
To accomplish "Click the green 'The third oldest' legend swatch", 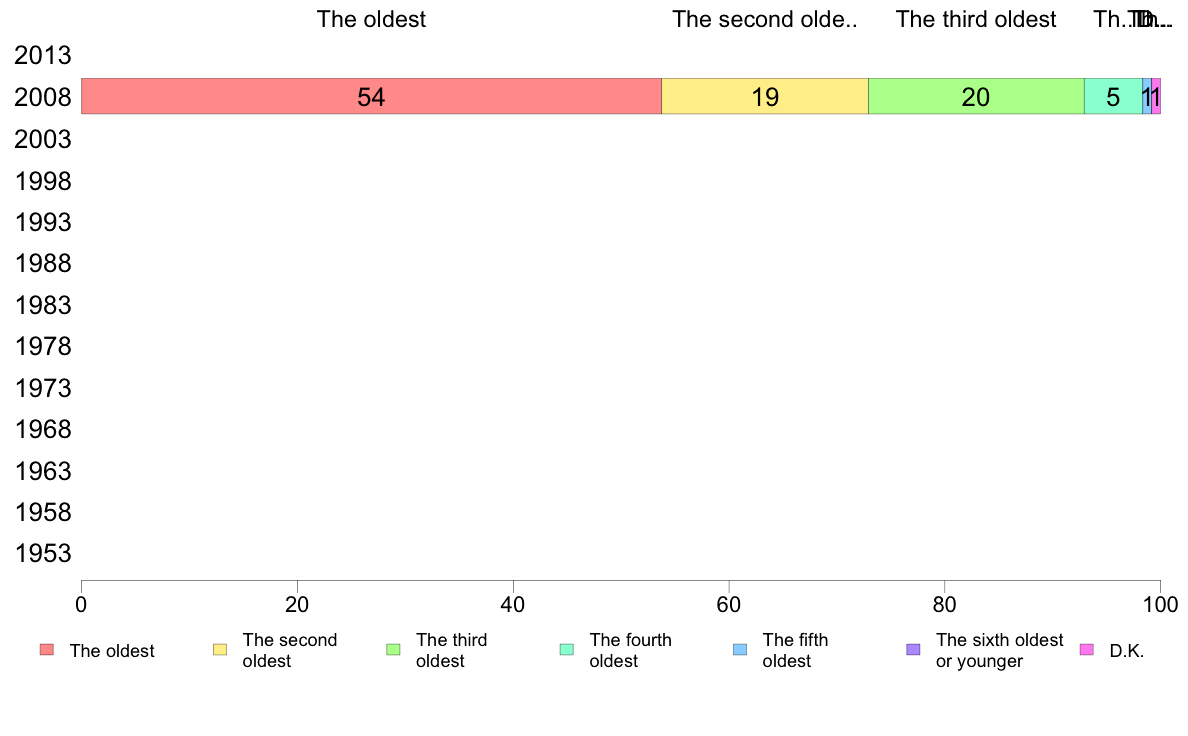I will pos(393,650).
